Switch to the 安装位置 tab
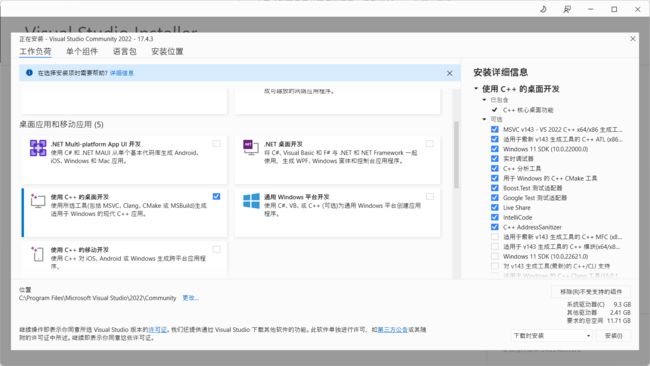The height and width of the screenshot is (366, 650). click(167, 51)
